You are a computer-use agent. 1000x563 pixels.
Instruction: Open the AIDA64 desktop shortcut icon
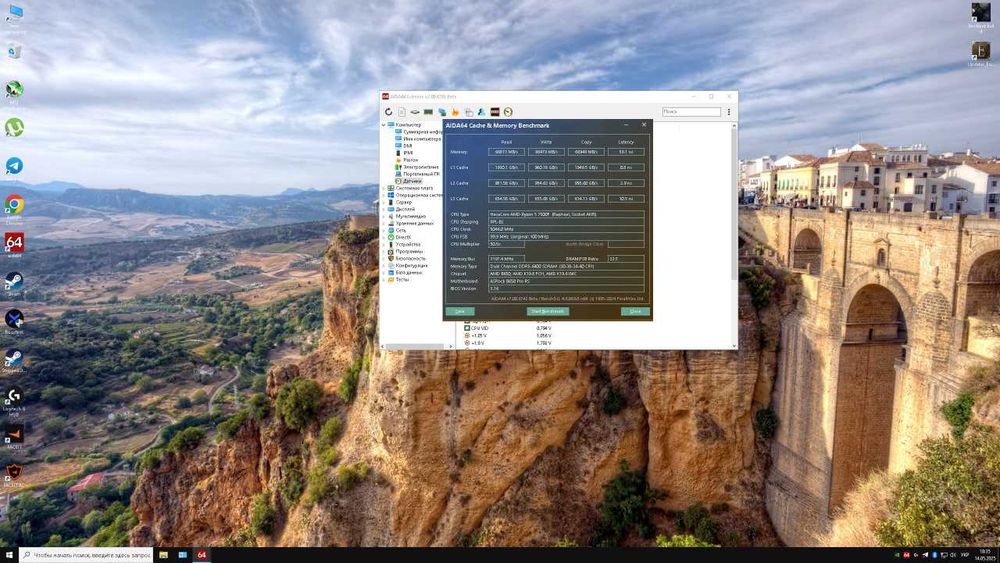point(14,243)
